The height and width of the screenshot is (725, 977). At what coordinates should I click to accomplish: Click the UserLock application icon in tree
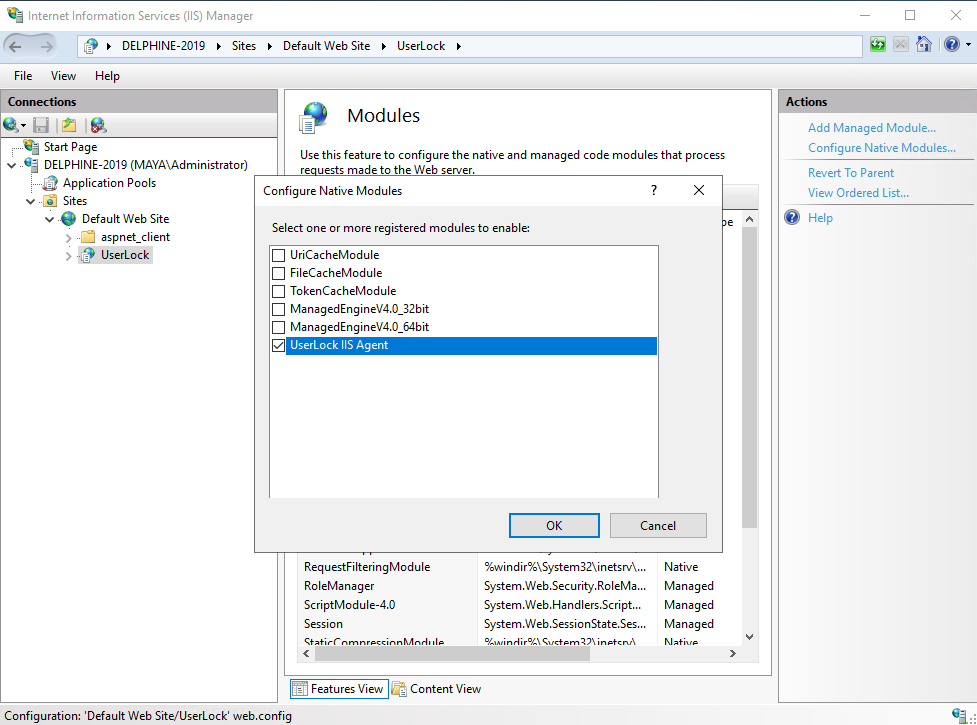coord(88,255)
